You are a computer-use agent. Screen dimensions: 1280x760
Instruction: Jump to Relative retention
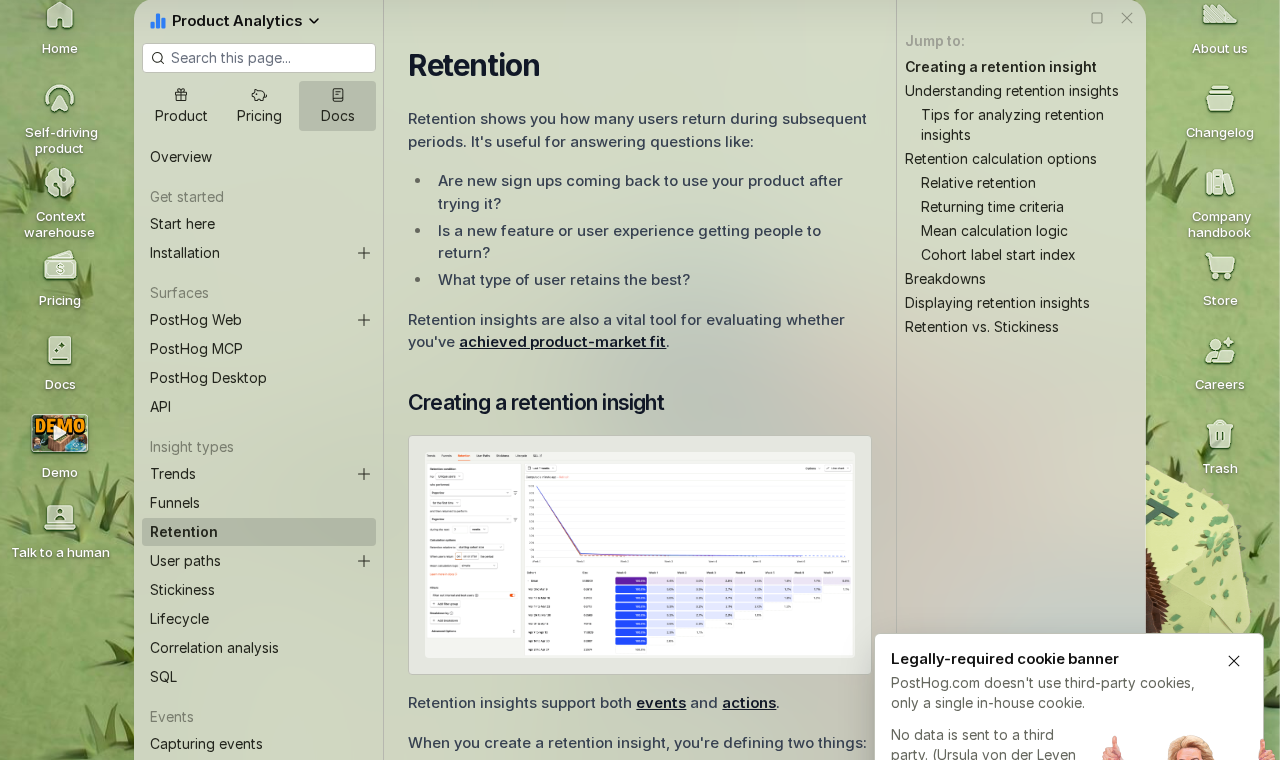point(978,183)
